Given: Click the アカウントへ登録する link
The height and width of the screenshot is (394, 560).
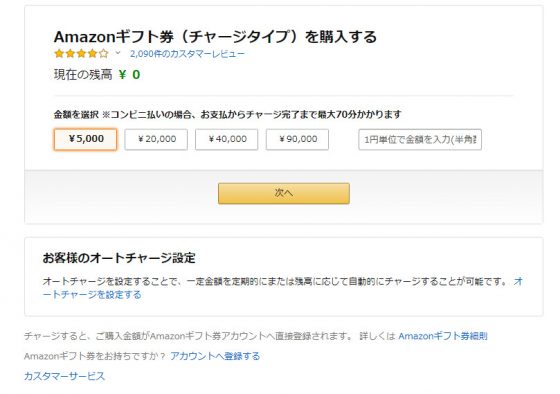Looking at the screenshot, I should 215,356.
